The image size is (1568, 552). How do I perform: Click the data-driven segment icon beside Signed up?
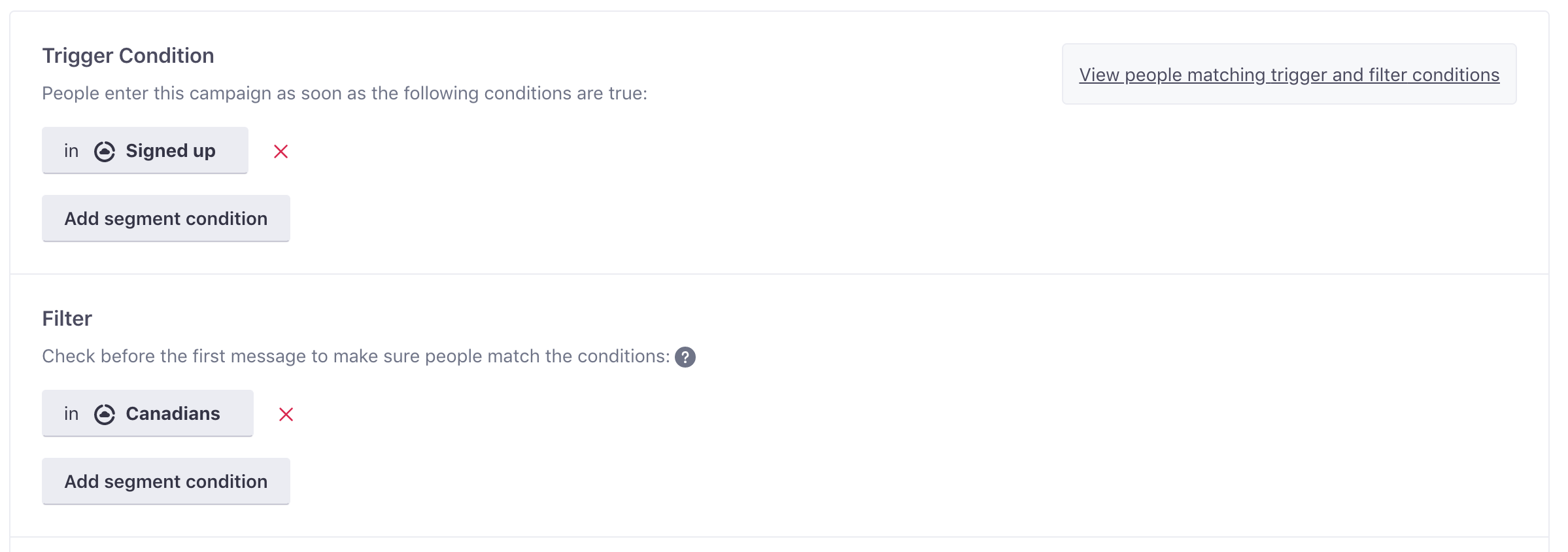[106, 150]
